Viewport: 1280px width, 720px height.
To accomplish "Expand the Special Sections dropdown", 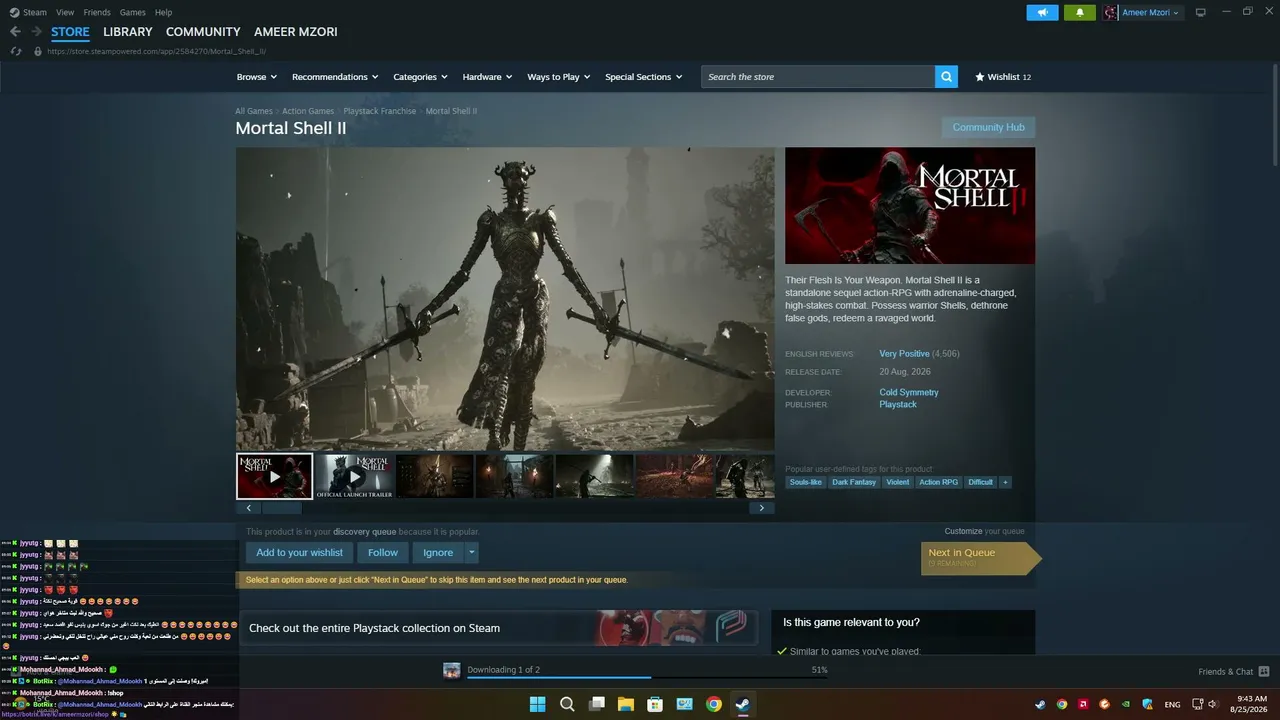I will [x=644, y=77].
